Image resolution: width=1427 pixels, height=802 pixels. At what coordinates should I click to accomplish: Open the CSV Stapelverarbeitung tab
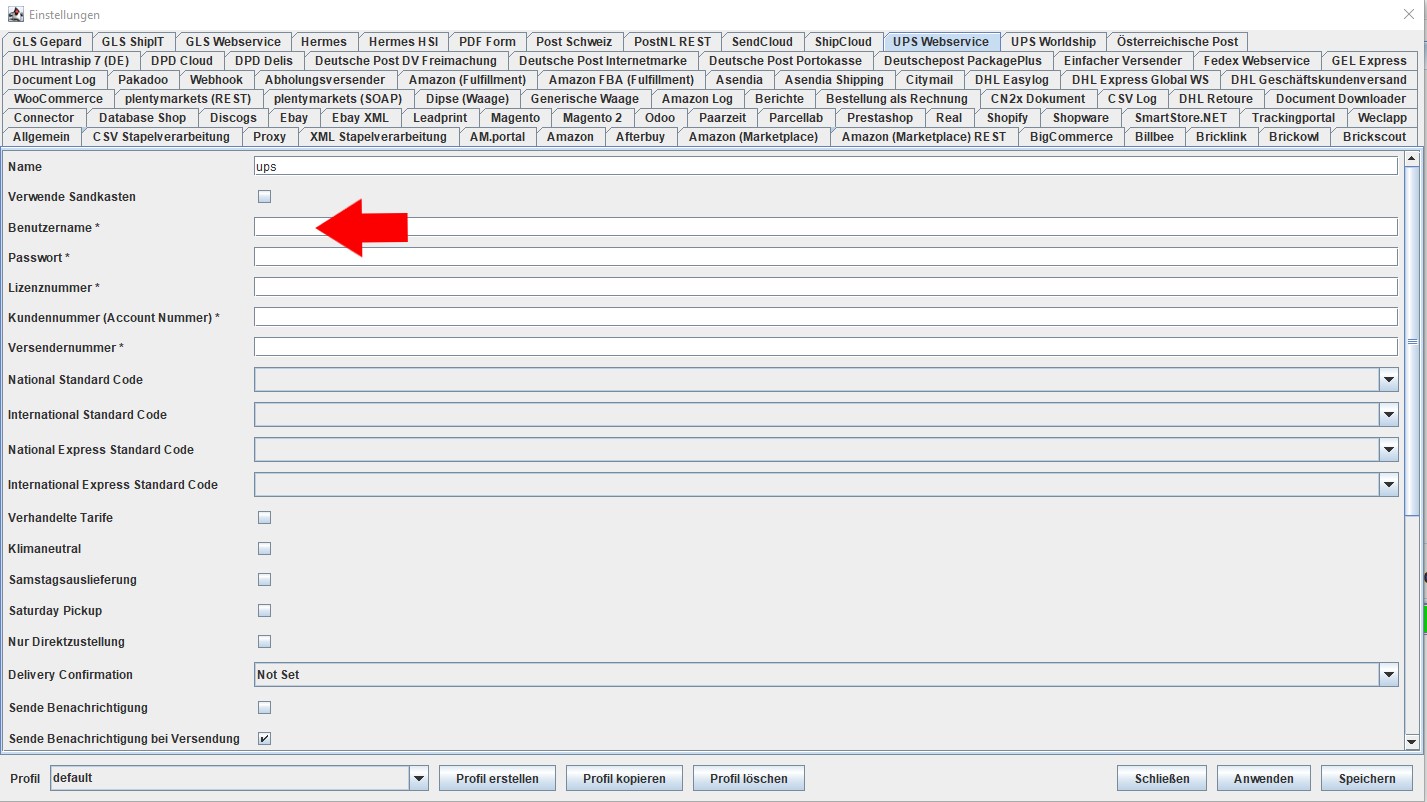(161, 137)
